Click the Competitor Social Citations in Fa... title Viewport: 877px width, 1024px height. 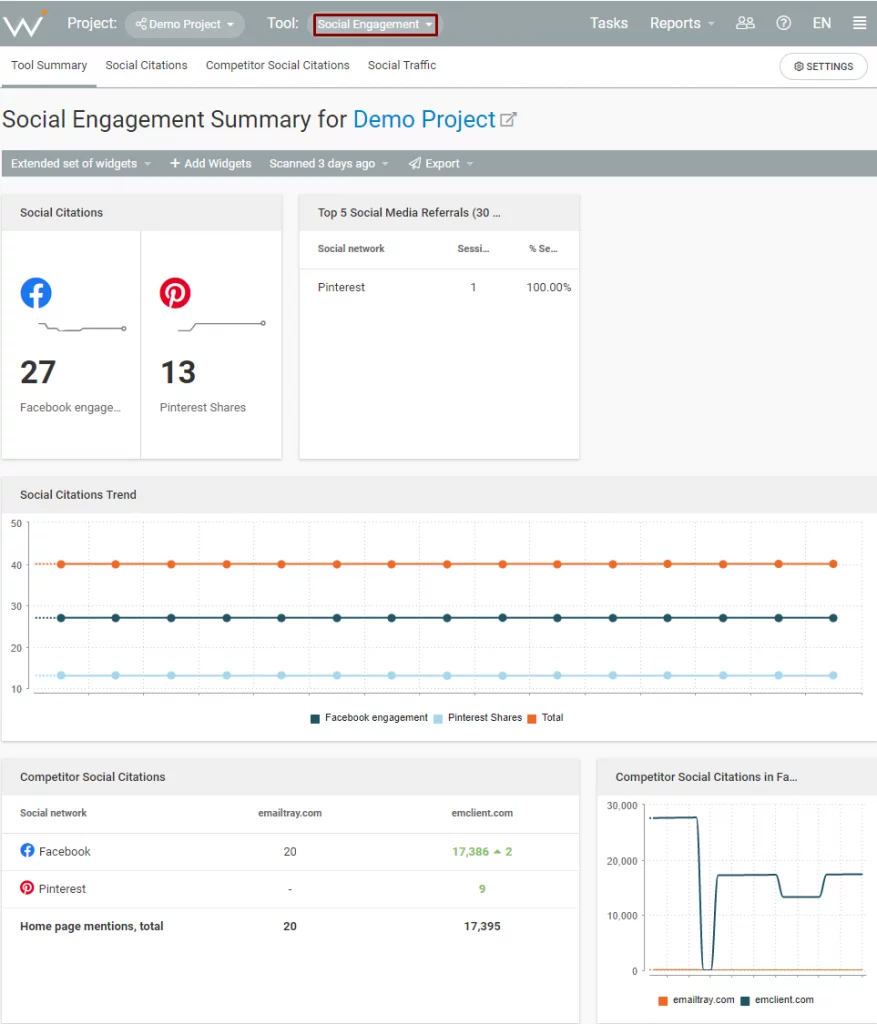point(706,777)
